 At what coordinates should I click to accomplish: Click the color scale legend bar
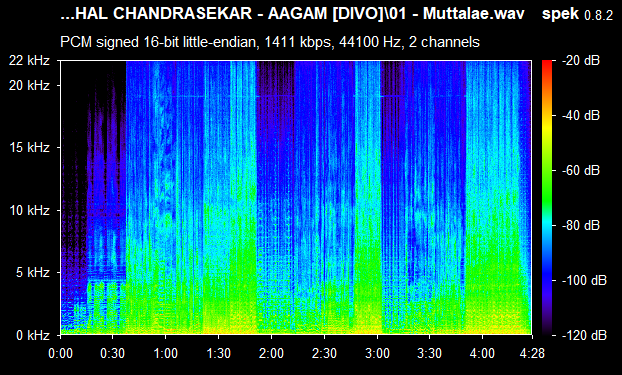click(547, 198)
